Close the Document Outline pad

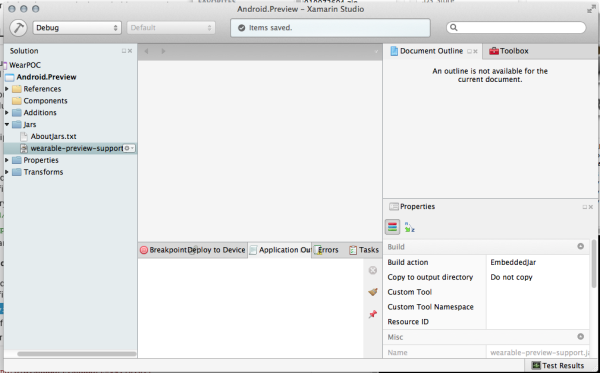(476, 51)
